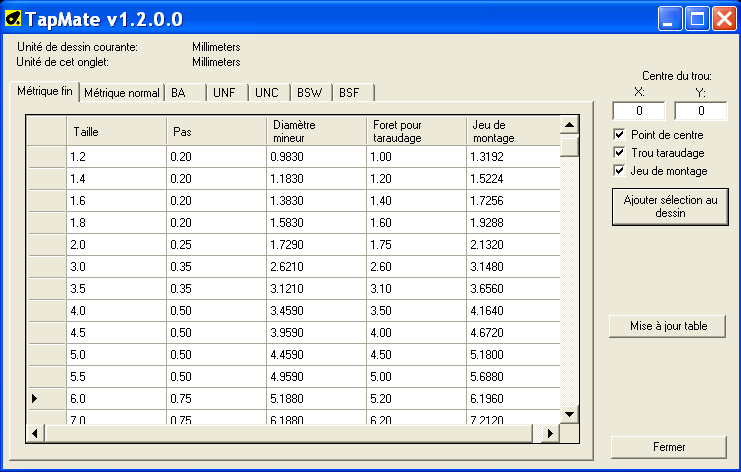Click the Taille cell 4.0

[116, 311]
